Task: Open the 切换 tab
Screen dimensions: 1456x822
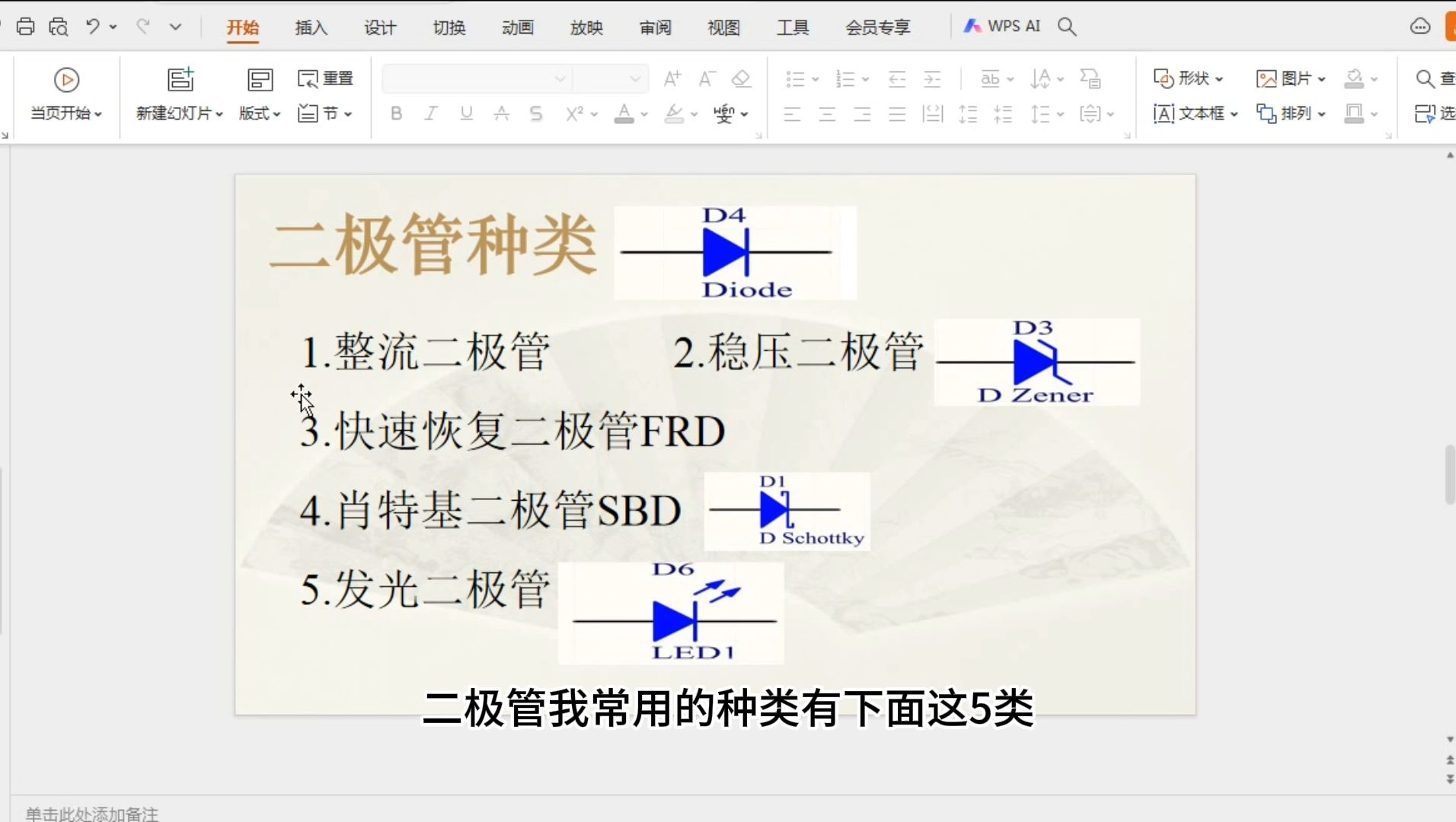Action: tap(449, 27)
